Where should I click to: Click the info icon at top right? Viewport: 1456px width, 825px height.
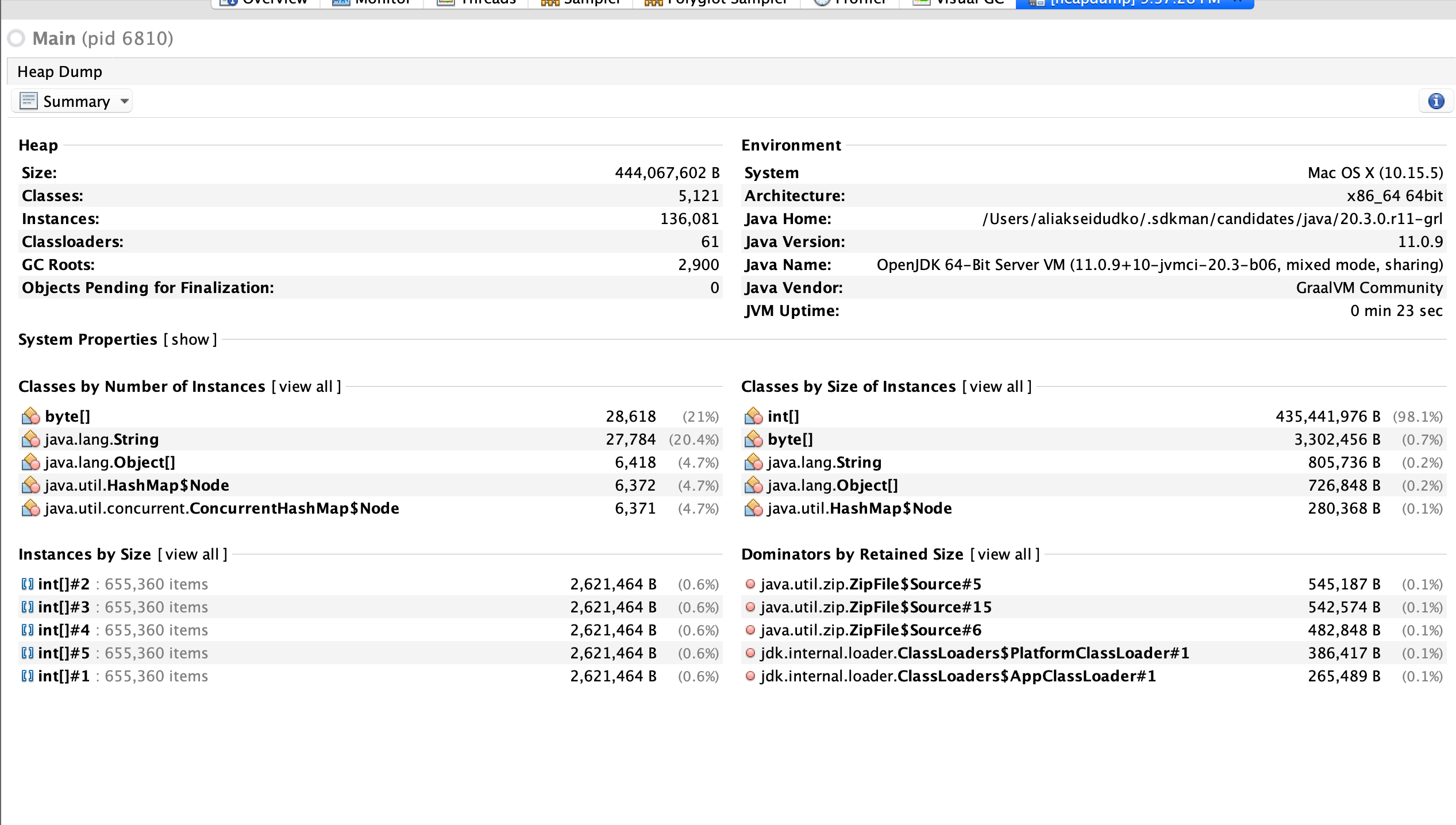[1436, 101]
